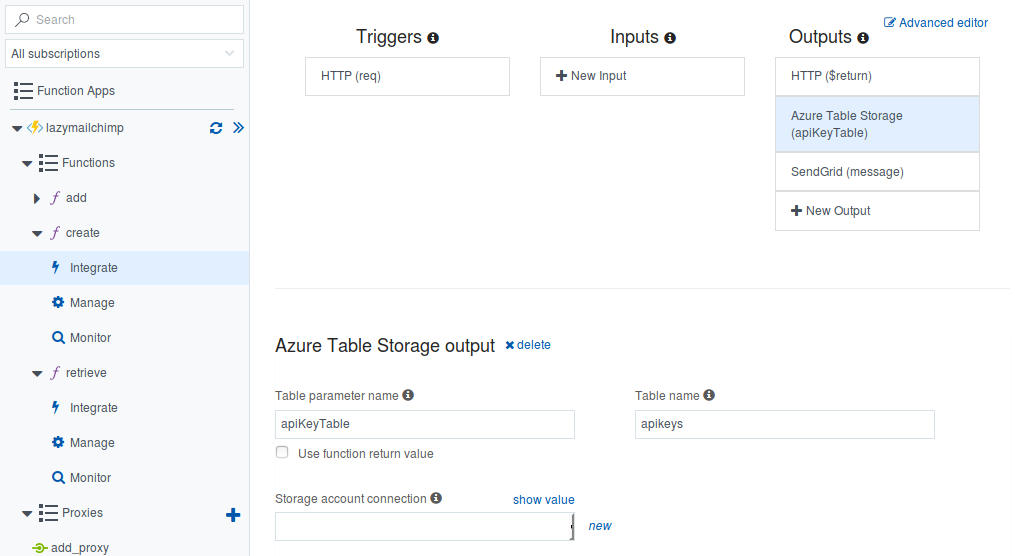Image resolution: width=1015 pixels, height=556 pixels.
Task: Focus the Search input field
Action: 124,19
